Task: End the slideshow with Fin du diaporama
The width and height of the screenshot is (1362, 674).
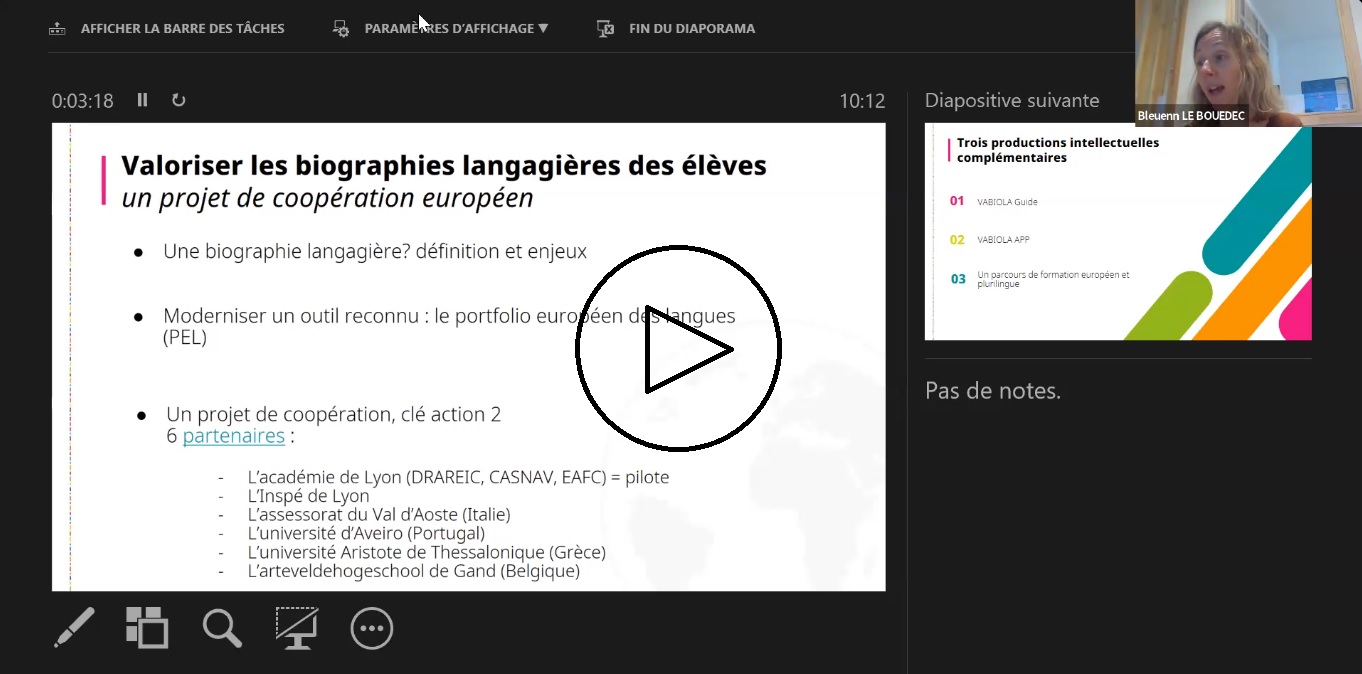Action: [x=692, y=29]
